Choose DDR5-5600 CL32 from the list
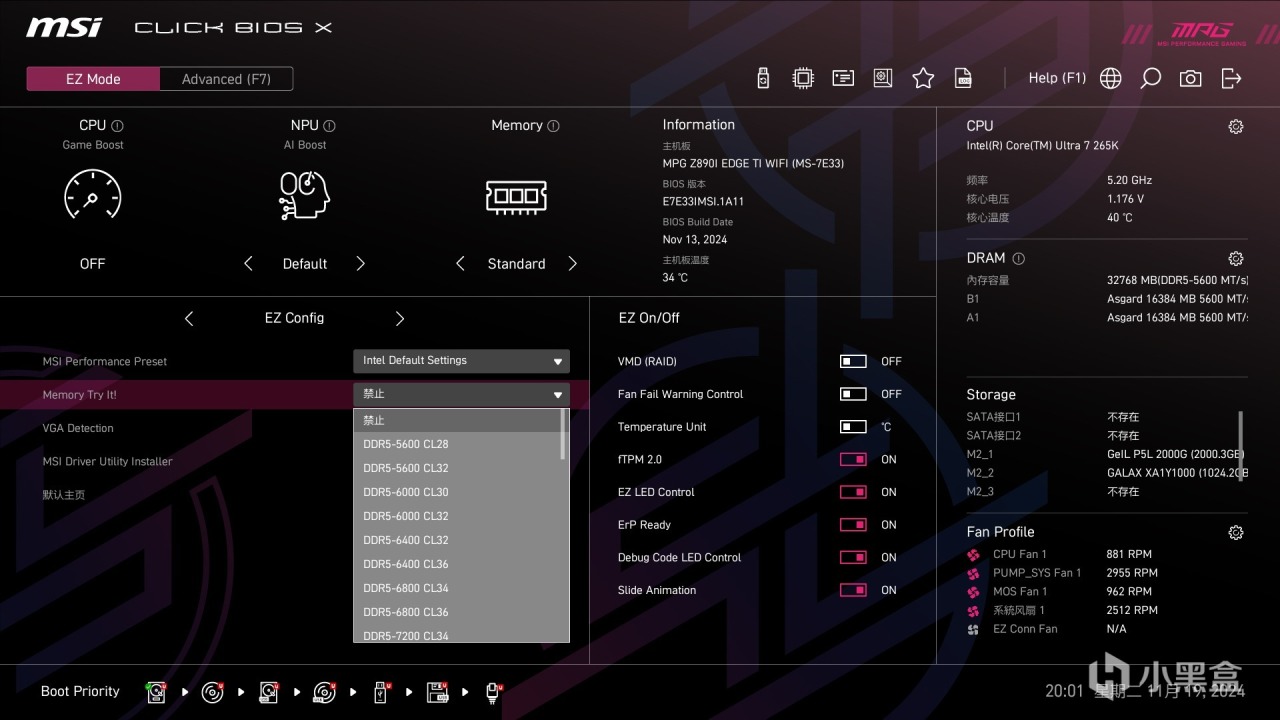The height and width of the screenshot is (720, 1280). (x=457, y=468)
